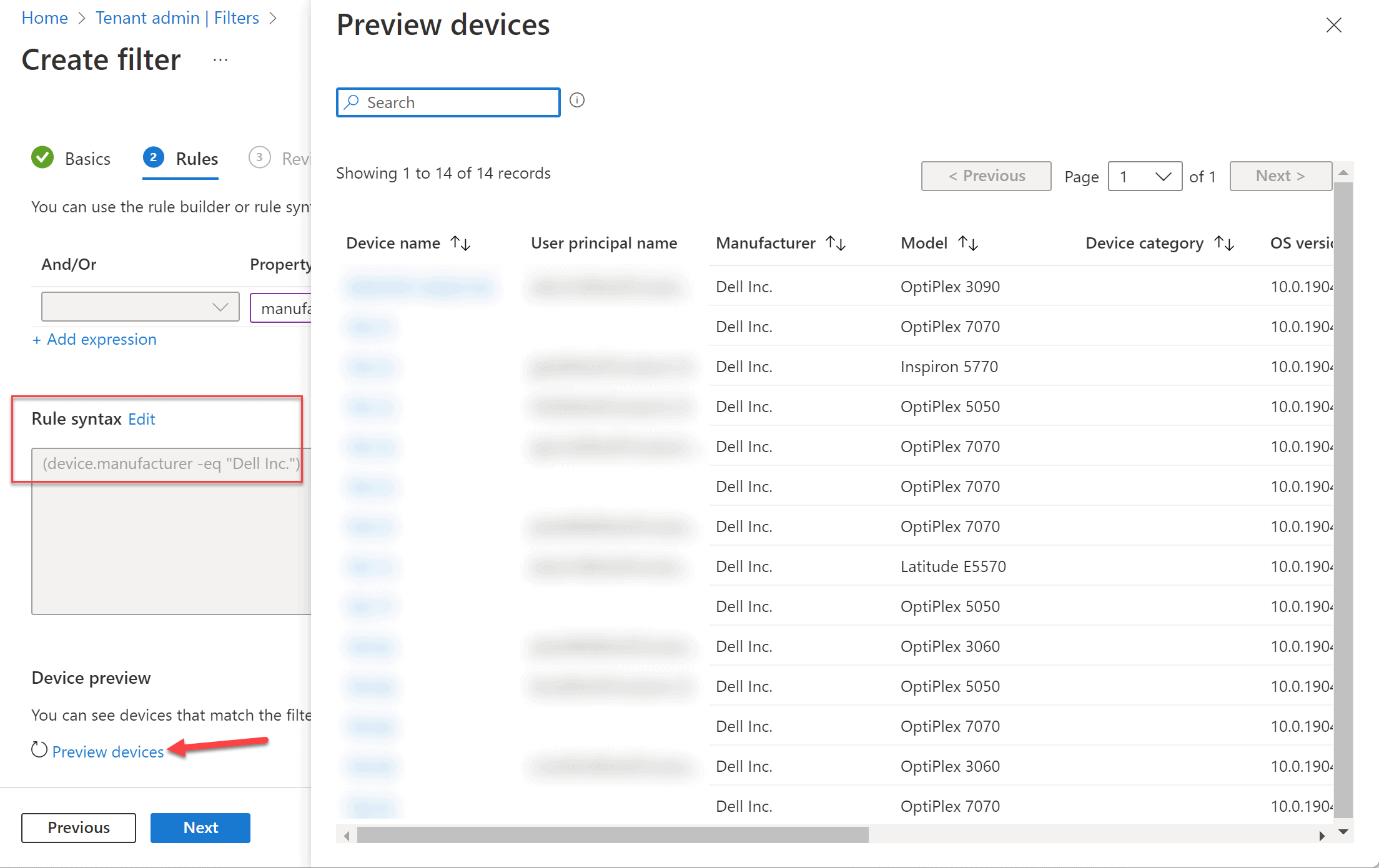The height and width of the screenshot is (868, 1379).
Task: Open the ellipsis menu next to Create filter
Action: (x=220, y=60)
